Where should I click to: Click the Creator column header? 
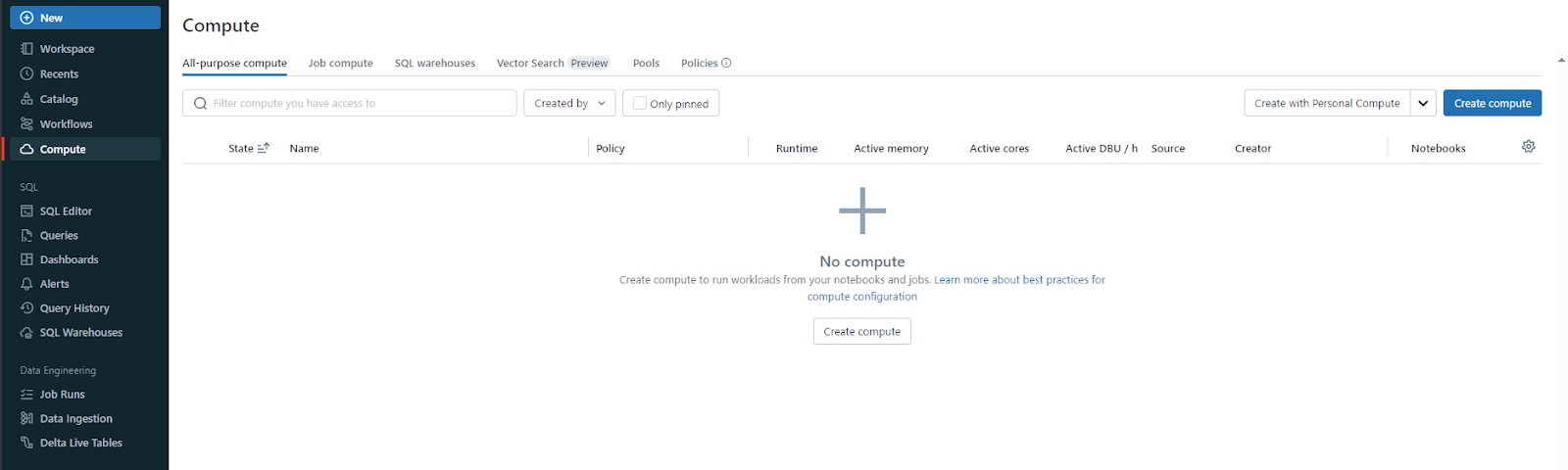[x=1252, y=148]
